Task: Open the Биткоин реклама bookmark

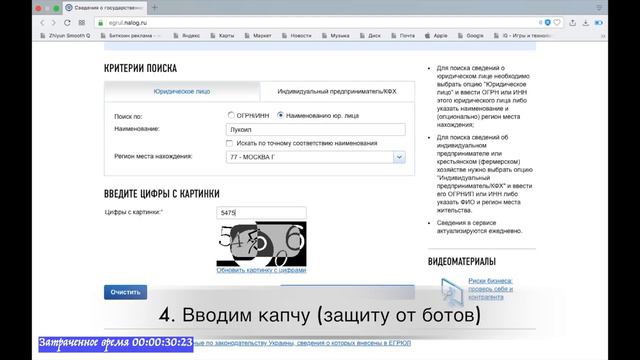Action: (131, 36)
